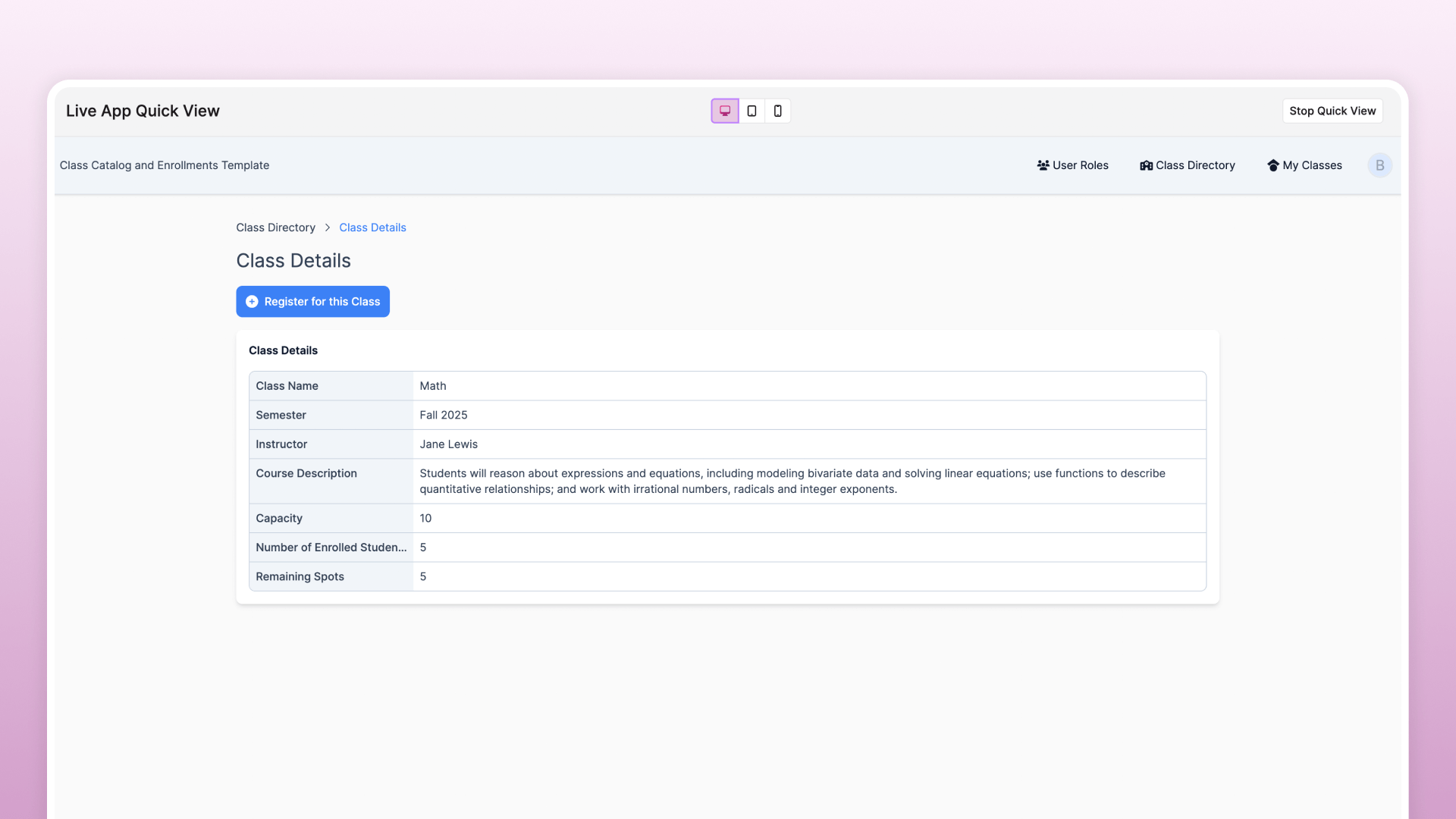Switch to desktop preview mode
1456x819 pixels.
point(725,111)
